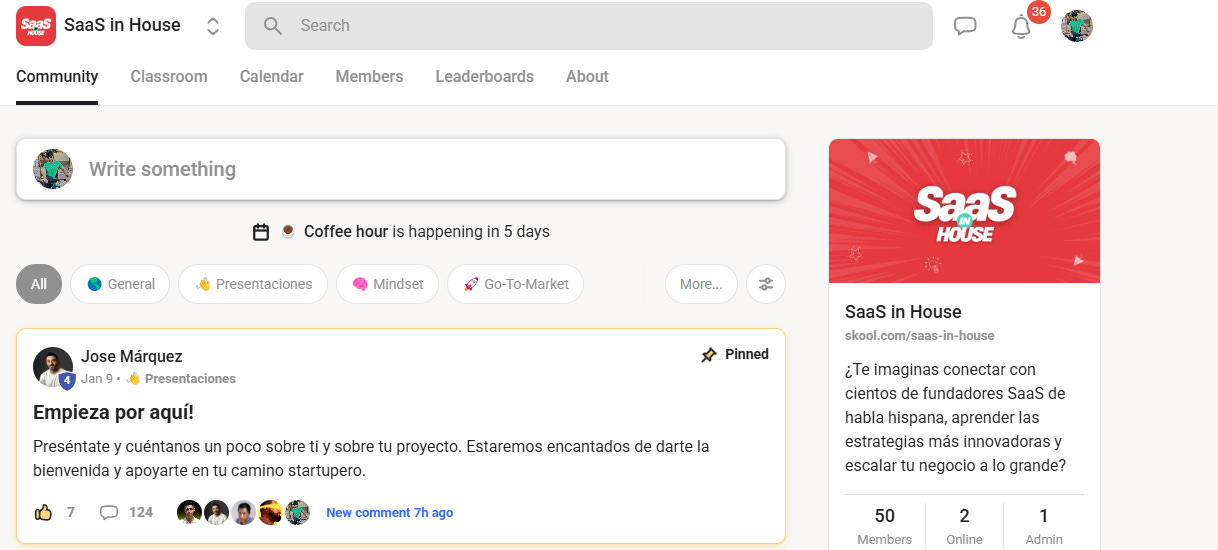The width and height of the screenshot is (1218, 550).
Task: Click the like count 7
Action: click(71, 512)
